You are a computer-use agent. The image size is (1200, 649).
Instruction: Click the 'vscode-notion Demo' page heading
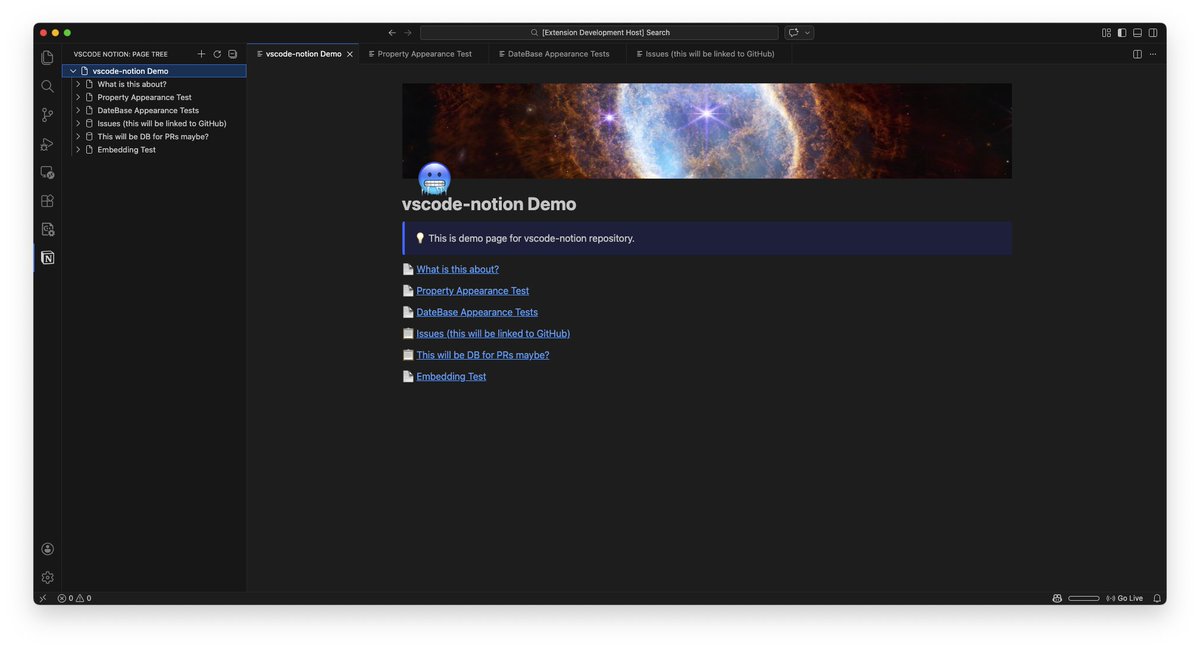(489, 204)
